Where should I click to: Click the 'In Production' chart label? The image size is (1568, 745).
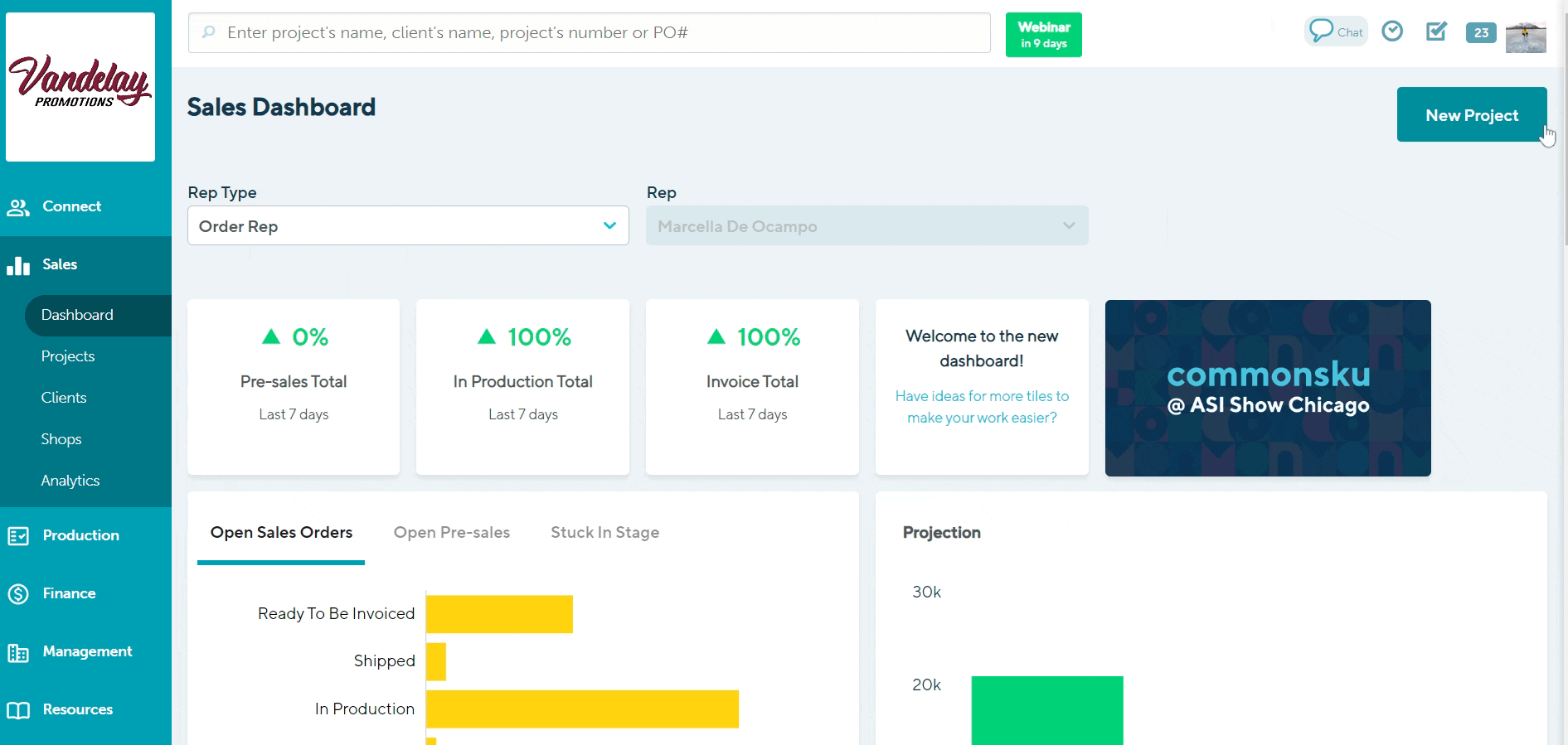point(364,709)
